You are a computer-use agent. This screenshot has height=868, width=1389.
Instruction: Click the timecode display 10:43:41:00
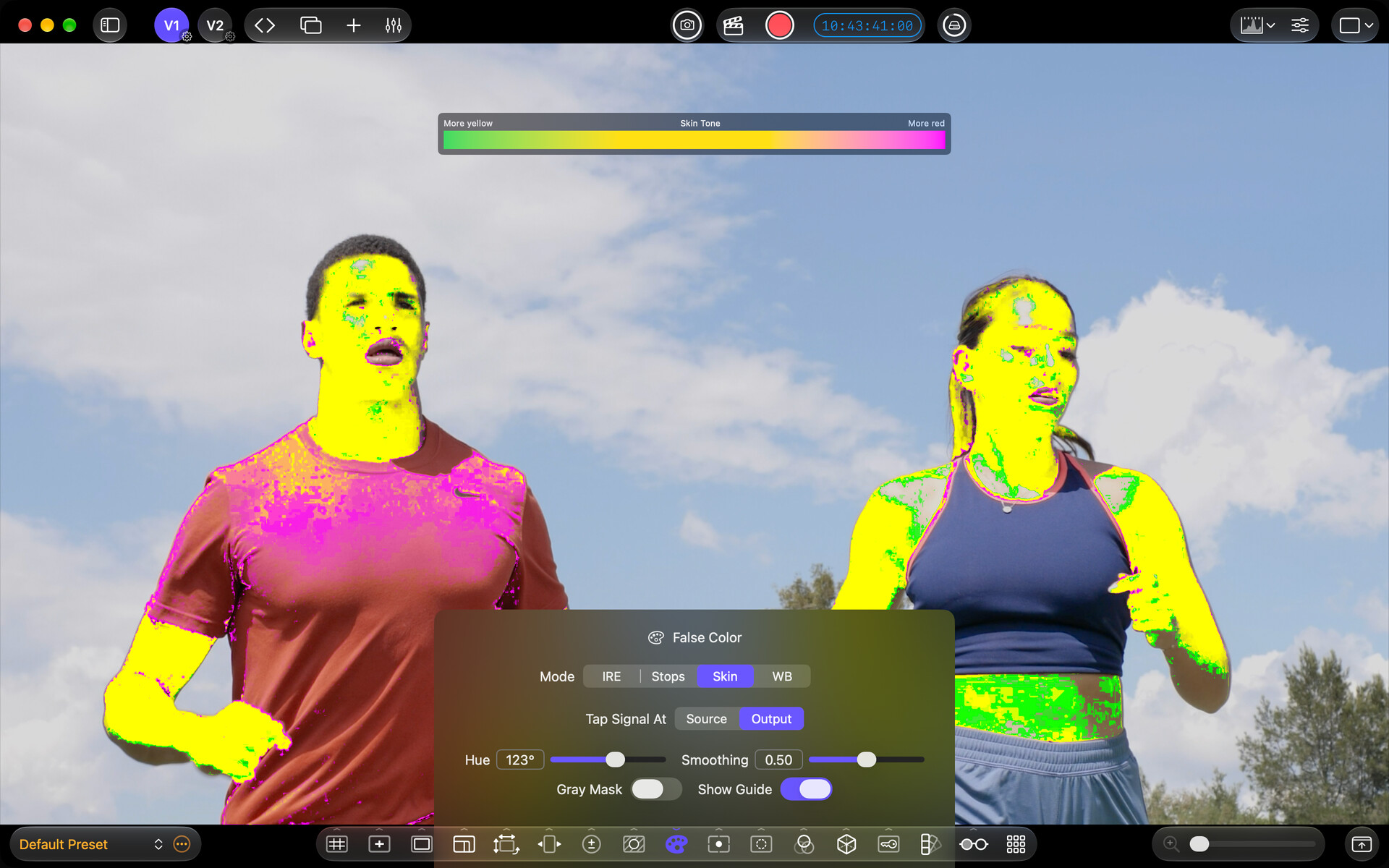coord(867,25)
